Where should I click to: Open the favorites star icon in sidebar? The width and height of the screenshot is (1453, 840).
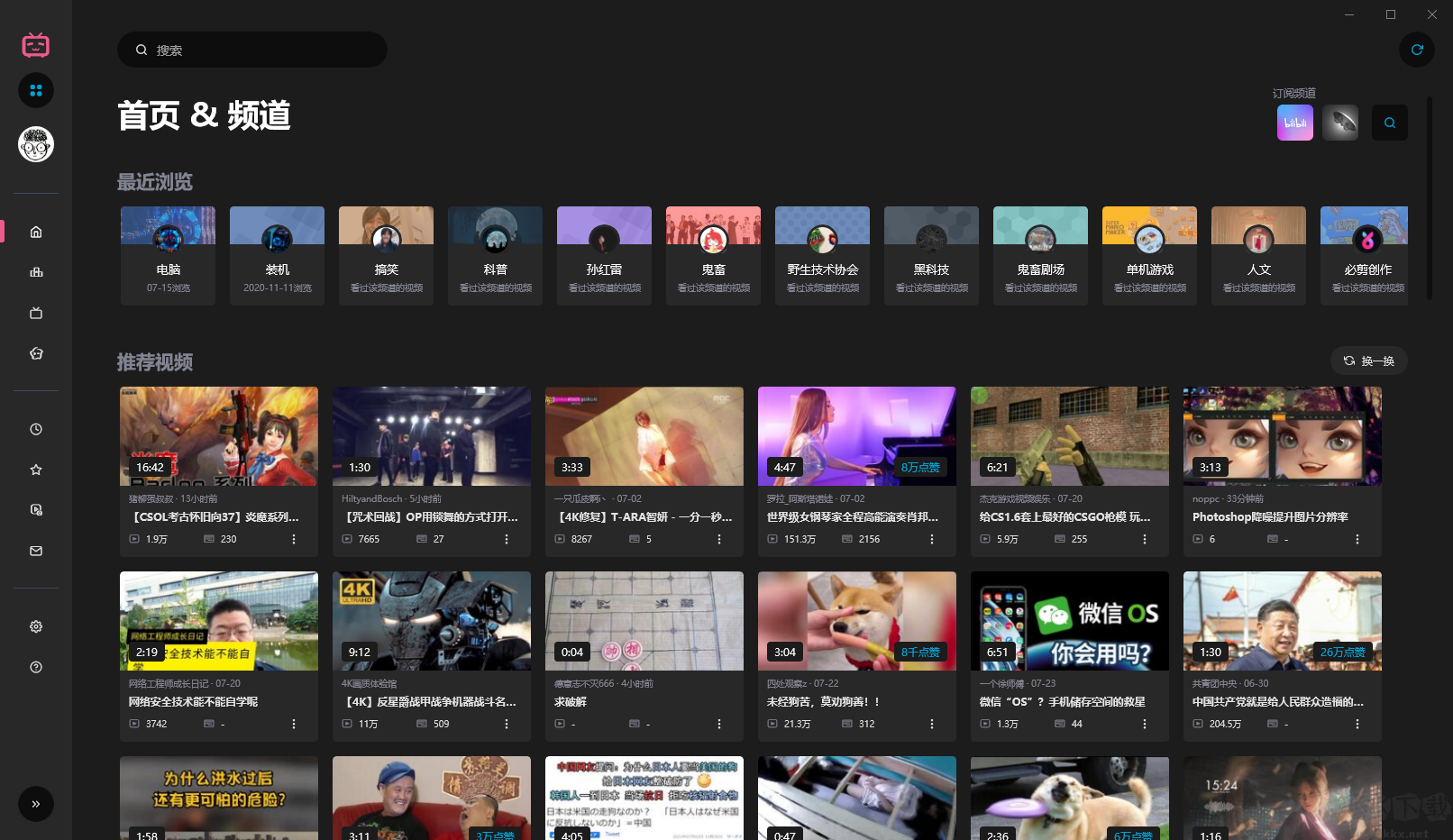click(36, 470)
